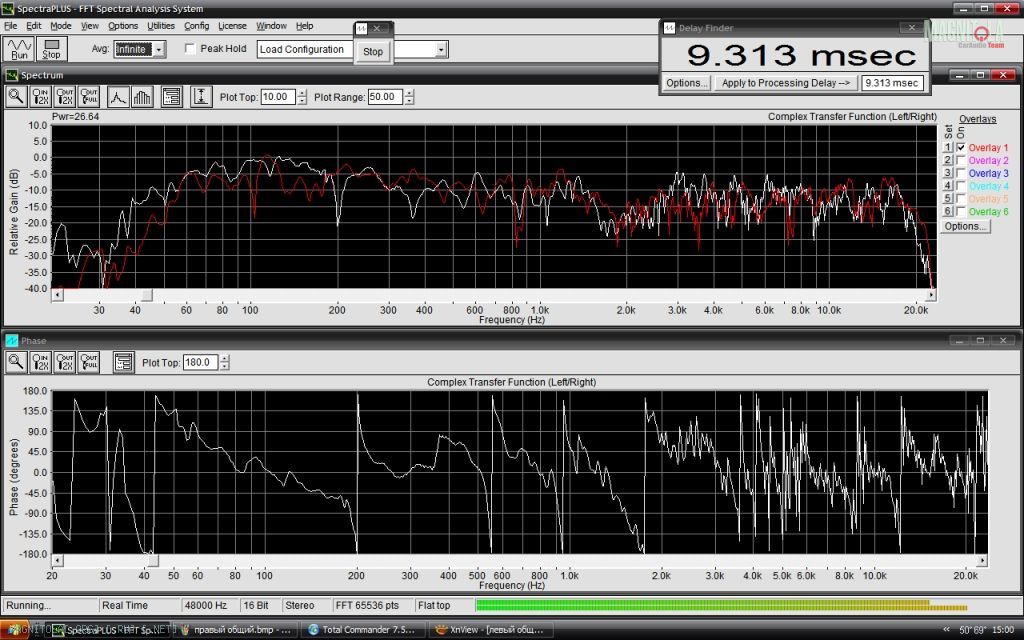The width and height of the screenshot is (1024, 640).
Task: Open the Avg Infinite dropdown
Action: [x=159, y=50]
